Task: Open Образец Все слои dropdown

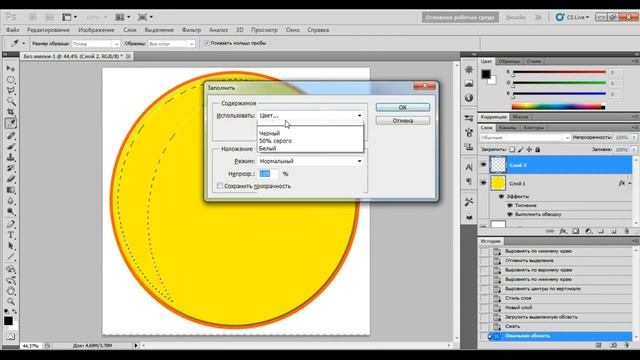Action: click(x=171, y=44)
